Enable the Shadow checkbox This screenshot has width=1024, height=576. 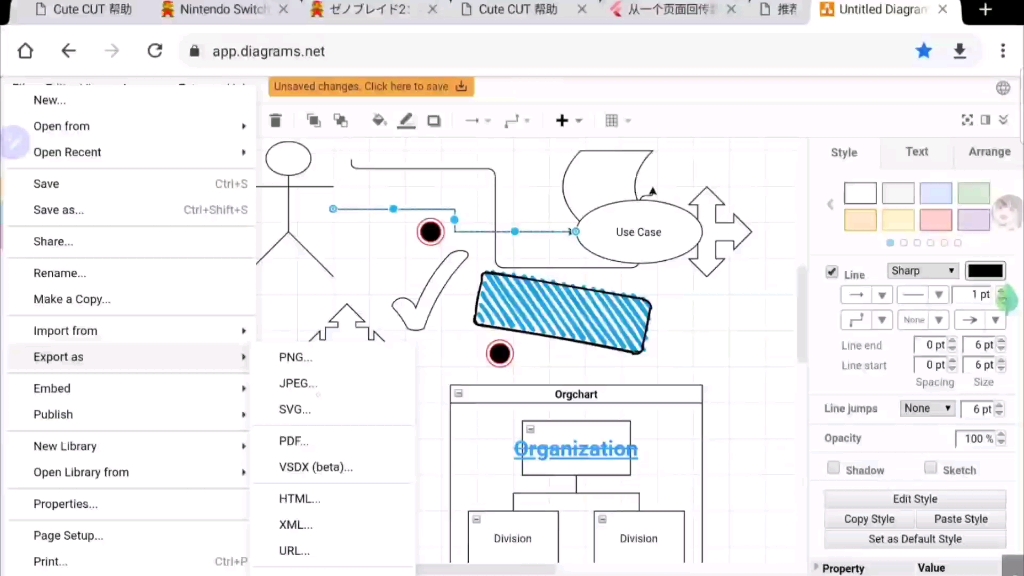coord(833,468)
